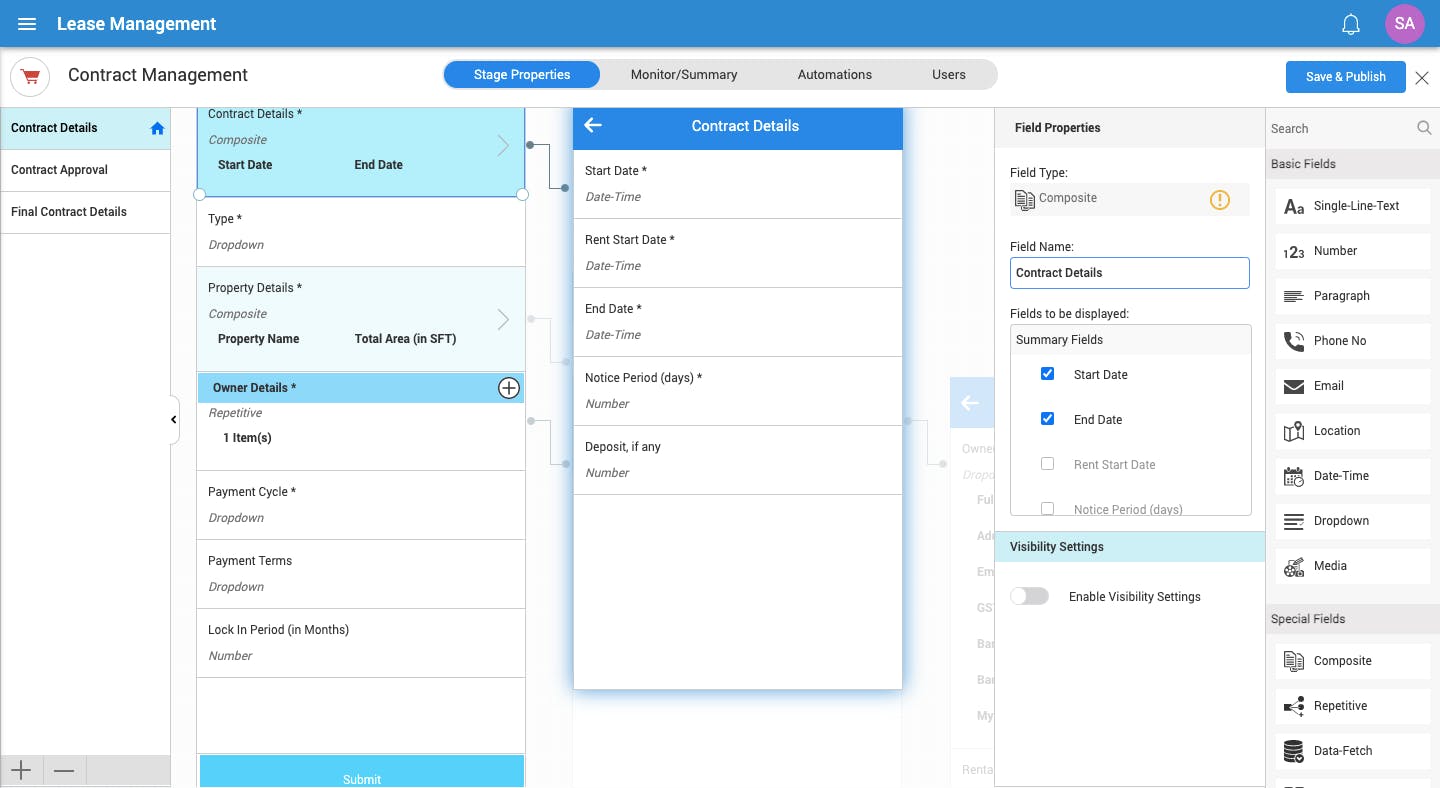Check Notice Period (days) summary field
The width and height of the screenshot is (1440, 788).
1047,509
